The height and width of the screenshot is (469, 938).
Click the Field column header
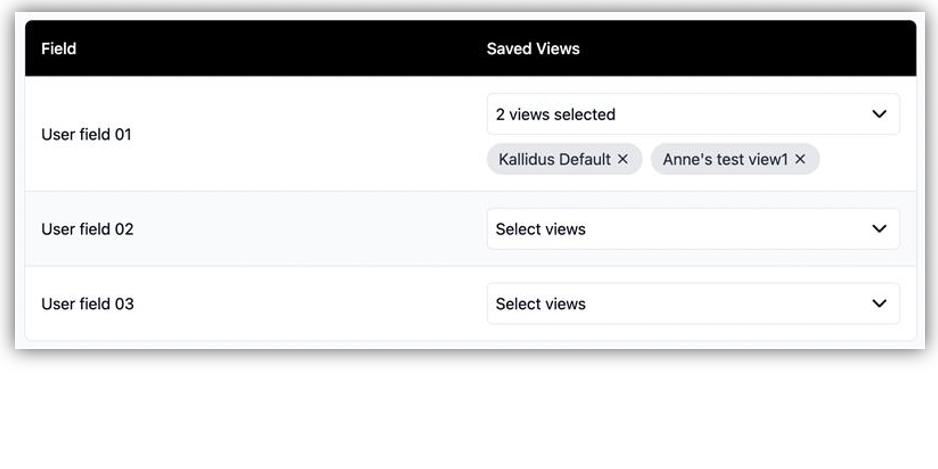pos(59,48)
